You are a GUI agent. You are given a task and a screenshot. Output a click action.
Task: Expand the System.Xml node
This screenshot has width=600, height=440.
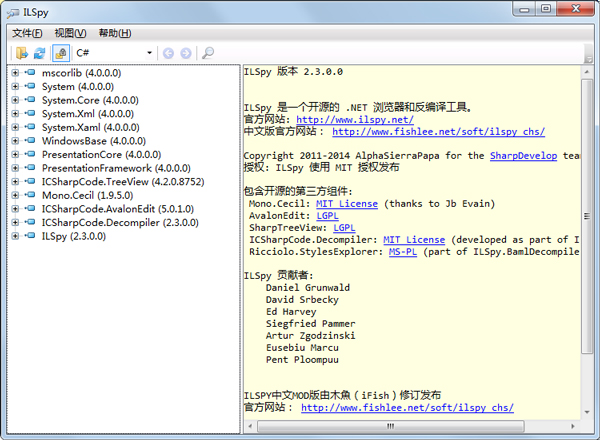coord(15,114)
